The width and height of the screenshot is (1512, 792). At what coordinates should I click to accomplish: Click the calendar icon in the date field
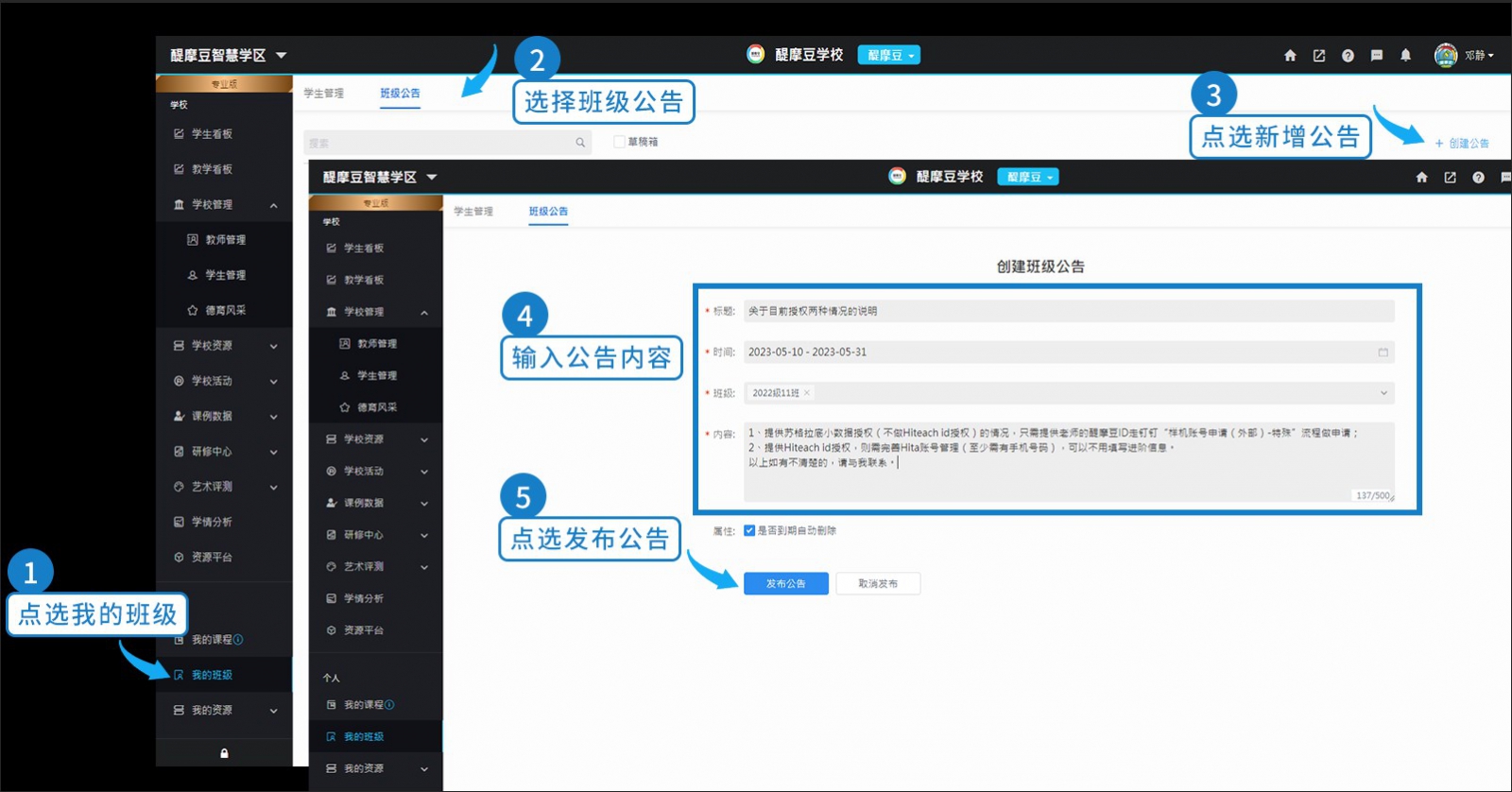pyautogui.click(x=1383, y=353)
